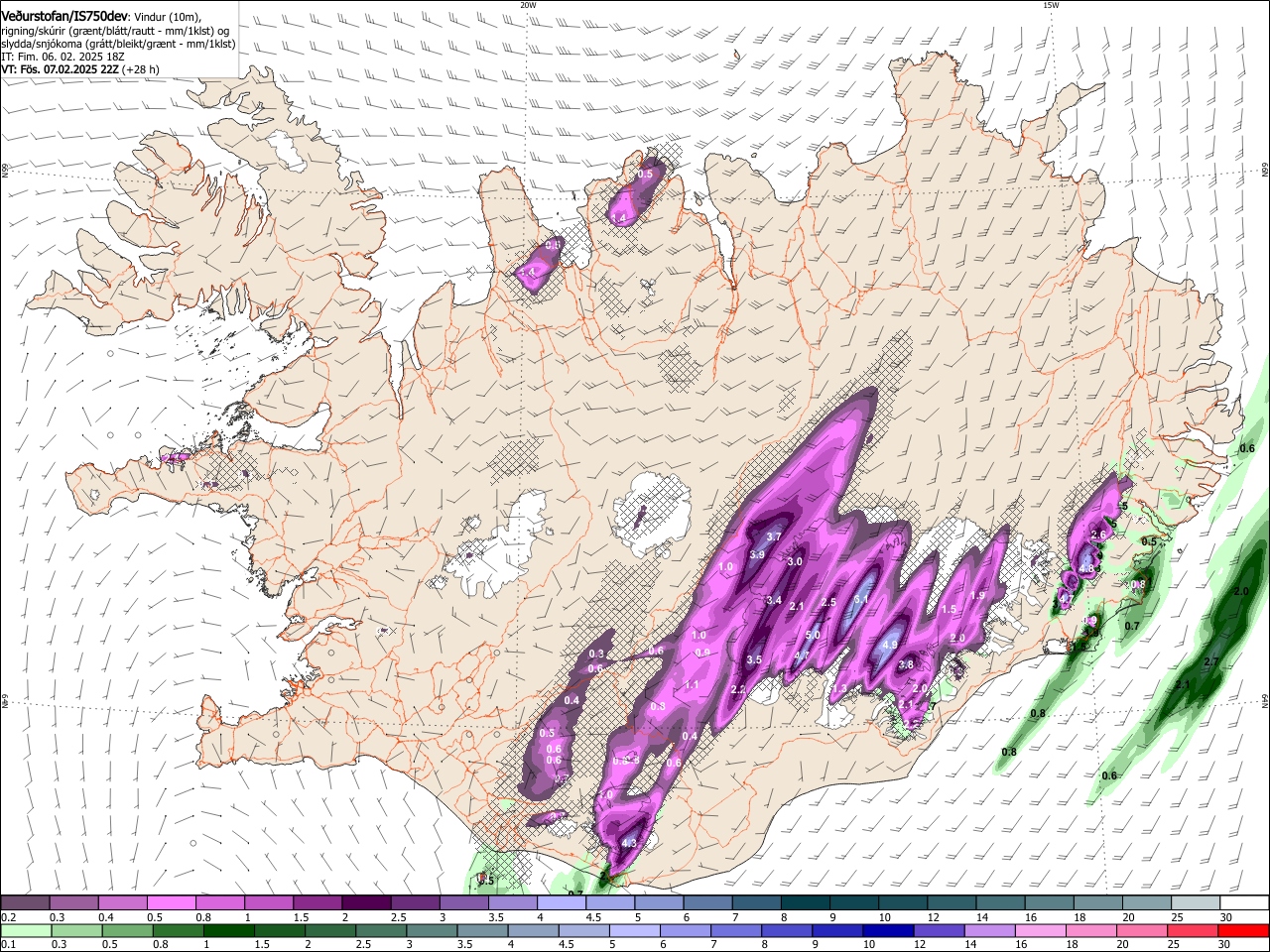Select the 3.7 snowfall value on the map
Image resolution: width=1270 pixels, height=952 pixels.
point(775,536)
